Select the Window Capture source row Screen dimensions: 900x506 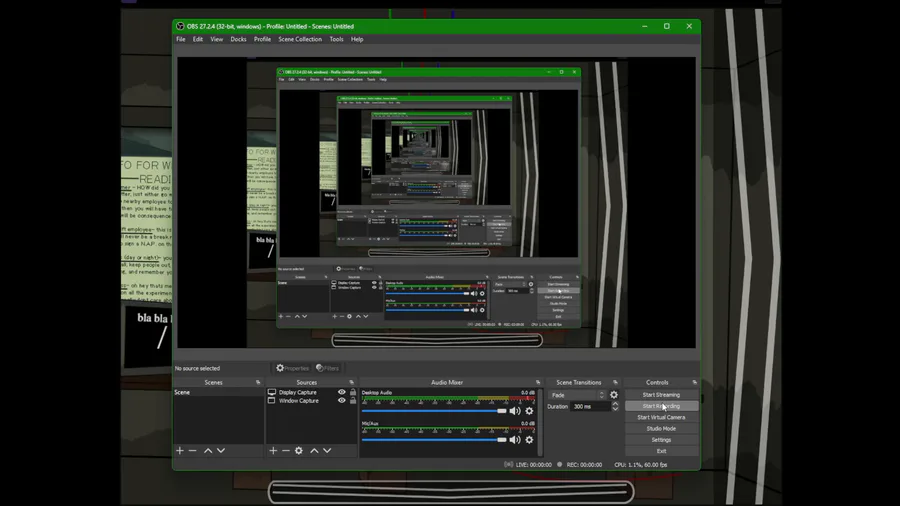312,400
